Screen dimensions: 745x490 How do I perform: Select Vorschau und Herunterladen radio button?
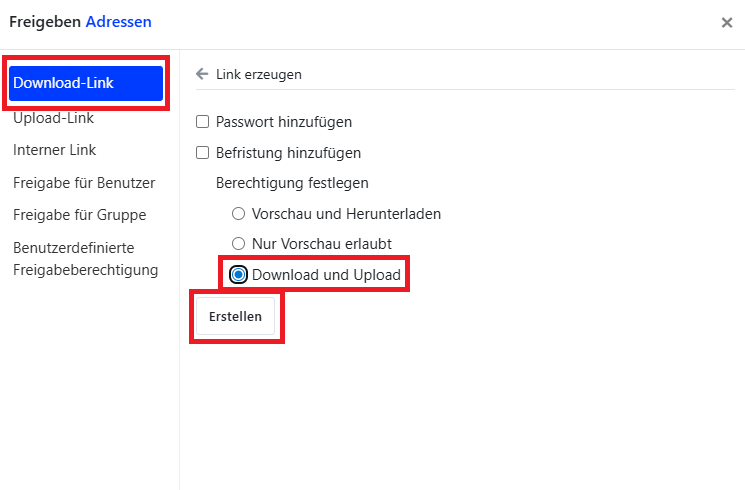click(x=239, y=213)
